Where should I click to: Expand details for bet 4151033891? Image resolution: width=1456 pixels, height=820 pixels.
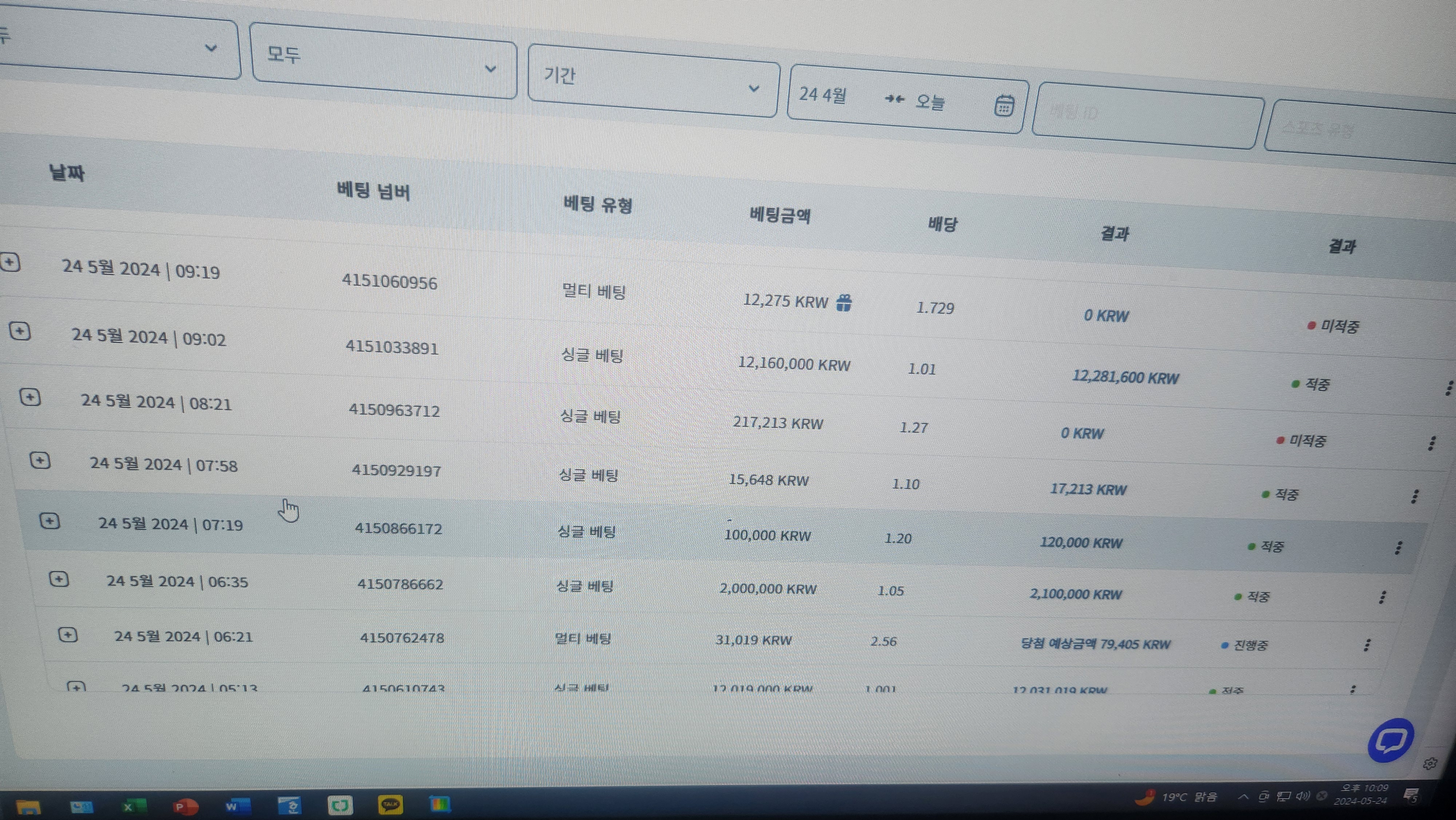click(x=20, y=331)
